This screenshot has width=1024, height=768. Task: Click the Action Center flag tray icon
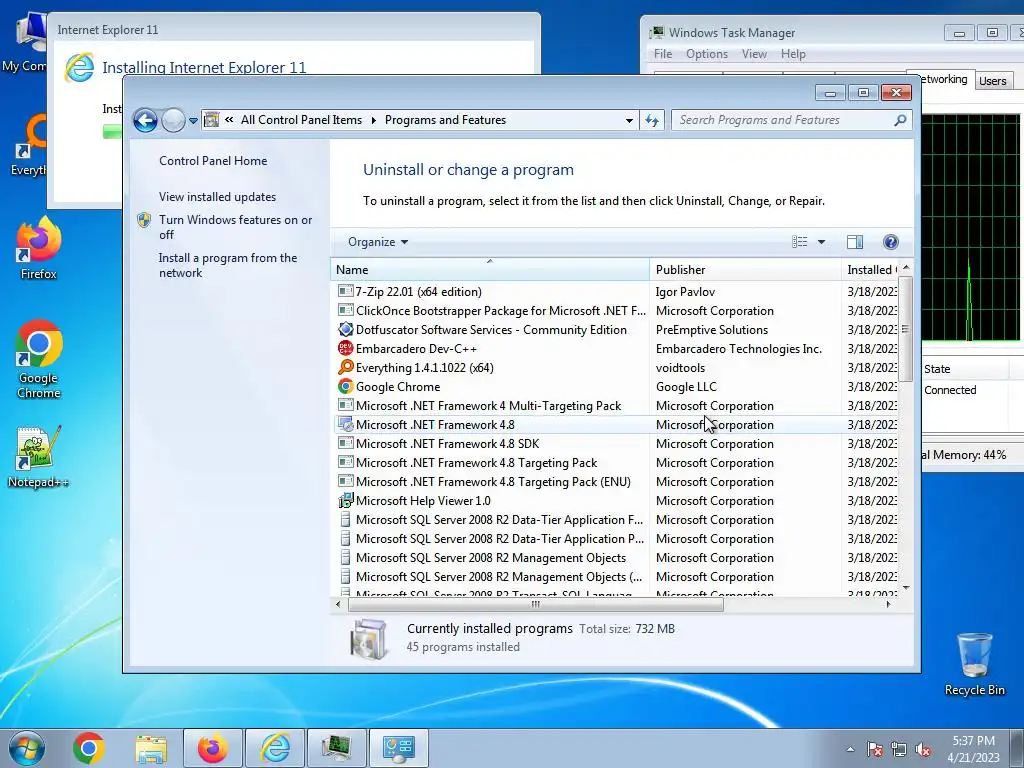tap(874, 749)
